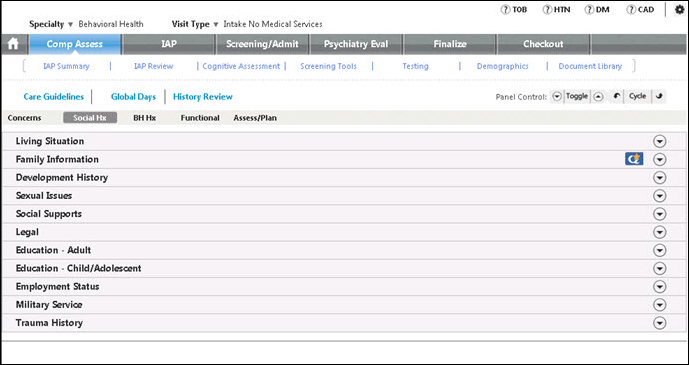
Task: Collapse all panels with Toggle down arrow
Action: pyautogui.click(x=557, y=97)
